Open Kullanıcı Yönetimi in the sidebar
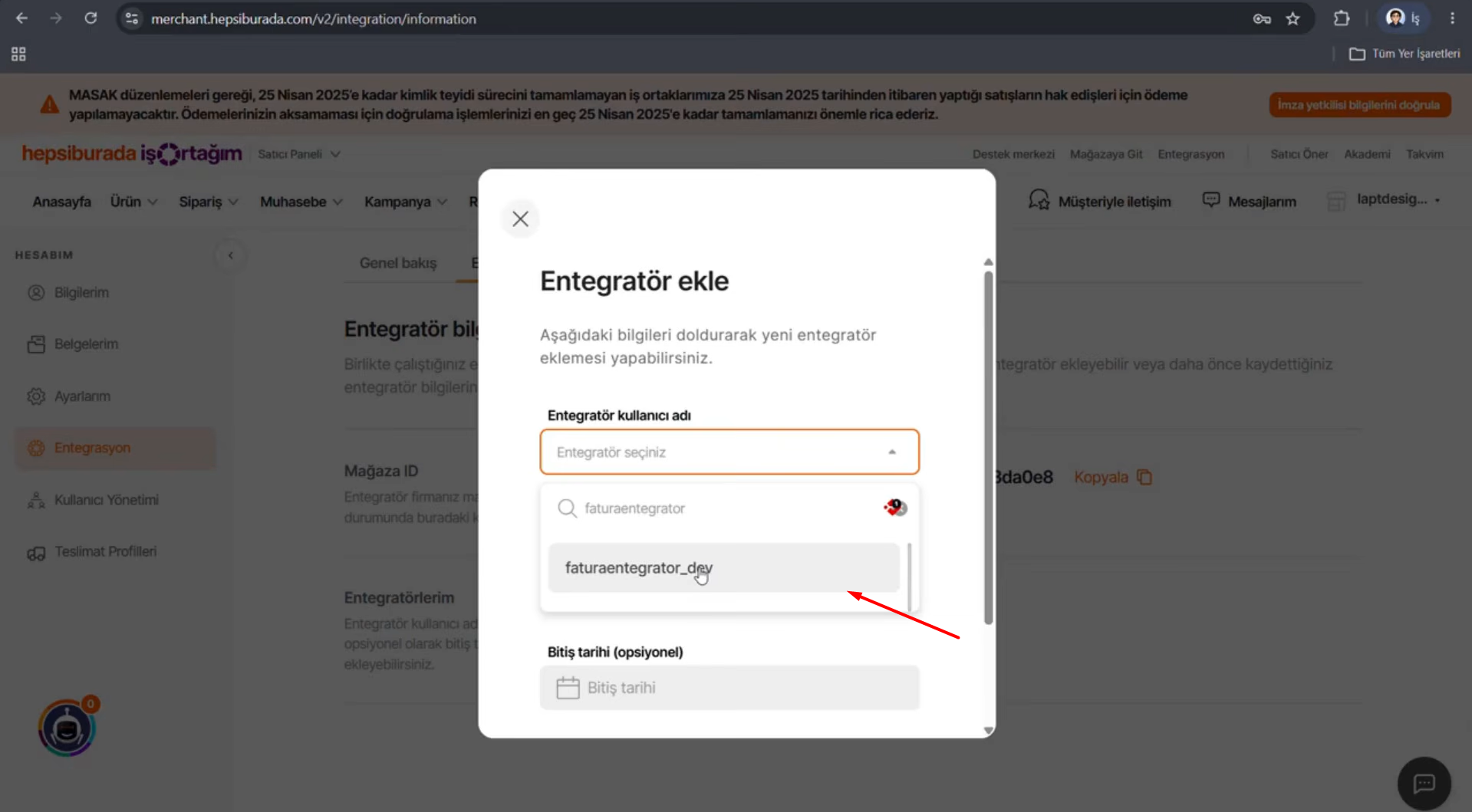This screenshot has height=812, width=1472. point(107,500)
